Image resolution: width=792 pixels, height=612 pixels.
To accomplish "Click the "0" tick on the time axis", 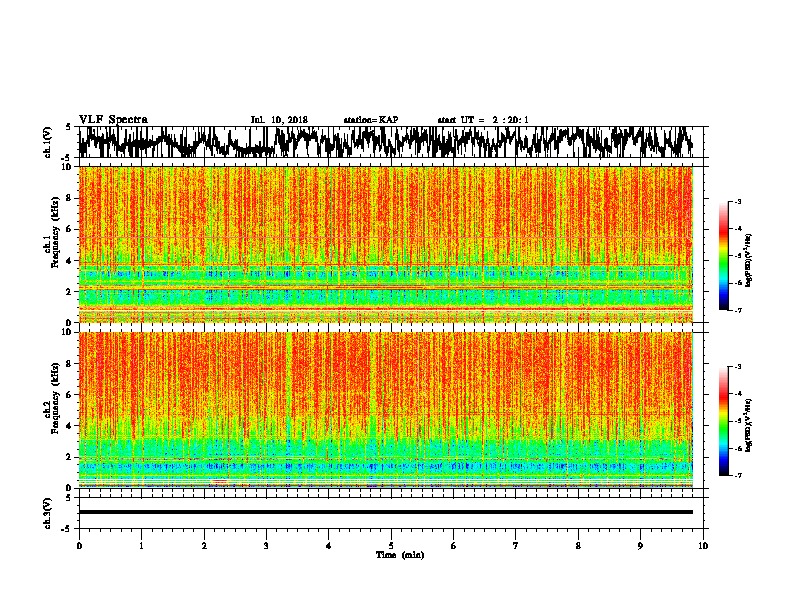I will [x=79, y=546].
